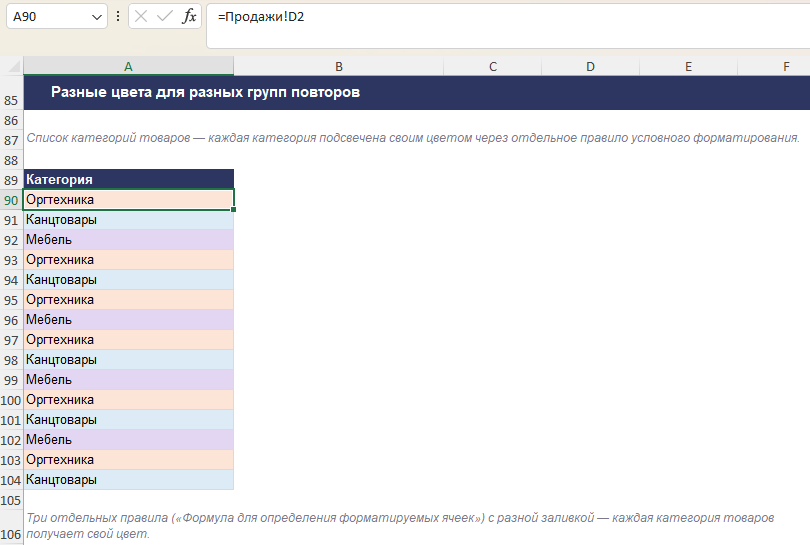The height and width of the screenshot is (545, 810).
Task: Click the formula bar text =Продажи!D2
Action: point(261,17)
